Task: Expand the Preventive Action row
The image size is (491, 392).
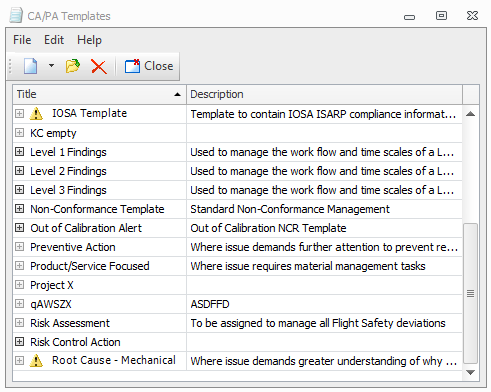Action: coord(20,247)
